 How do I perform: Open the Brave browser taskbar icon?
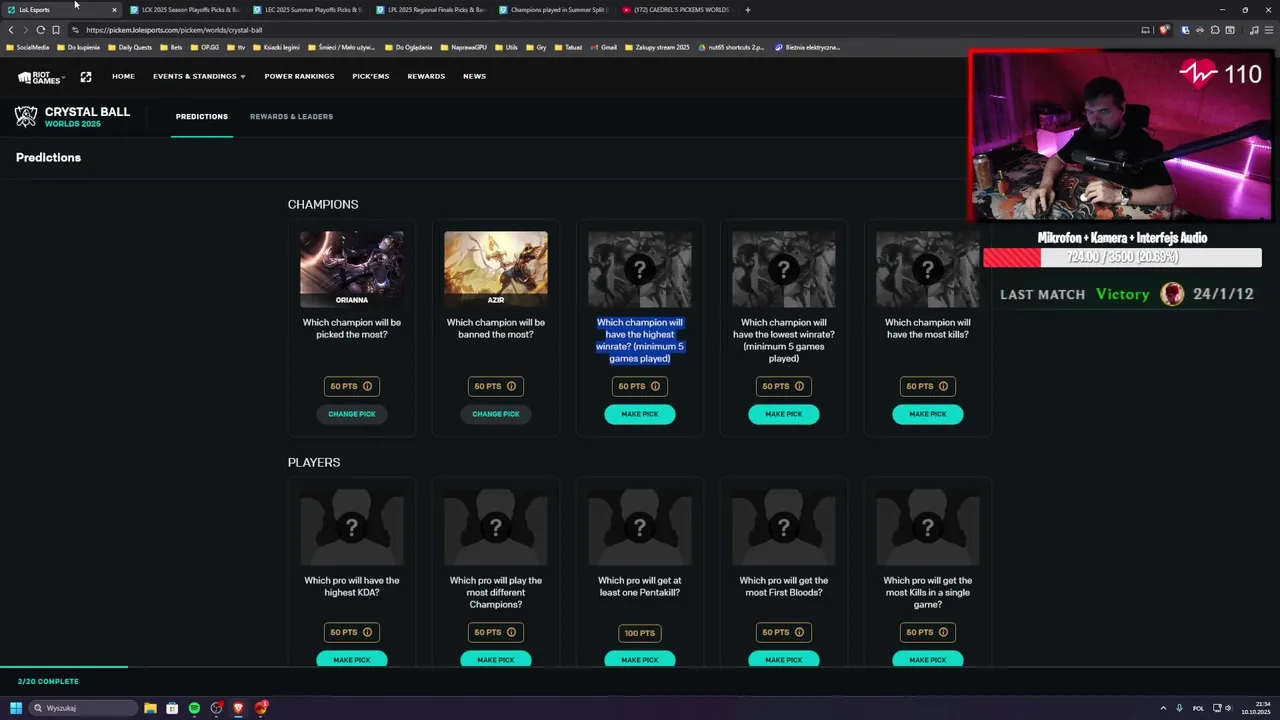tap(238, 708)
